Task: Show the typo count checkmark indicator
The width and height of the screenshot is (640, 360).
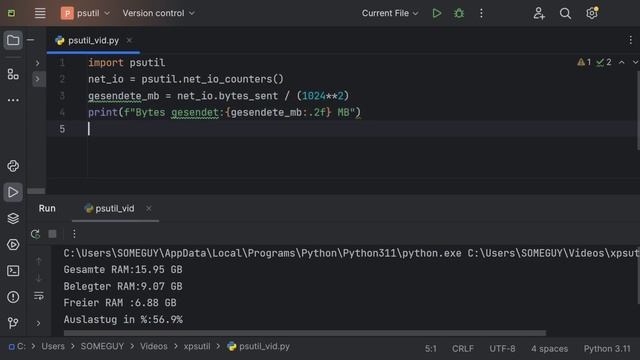Action: 604,62
